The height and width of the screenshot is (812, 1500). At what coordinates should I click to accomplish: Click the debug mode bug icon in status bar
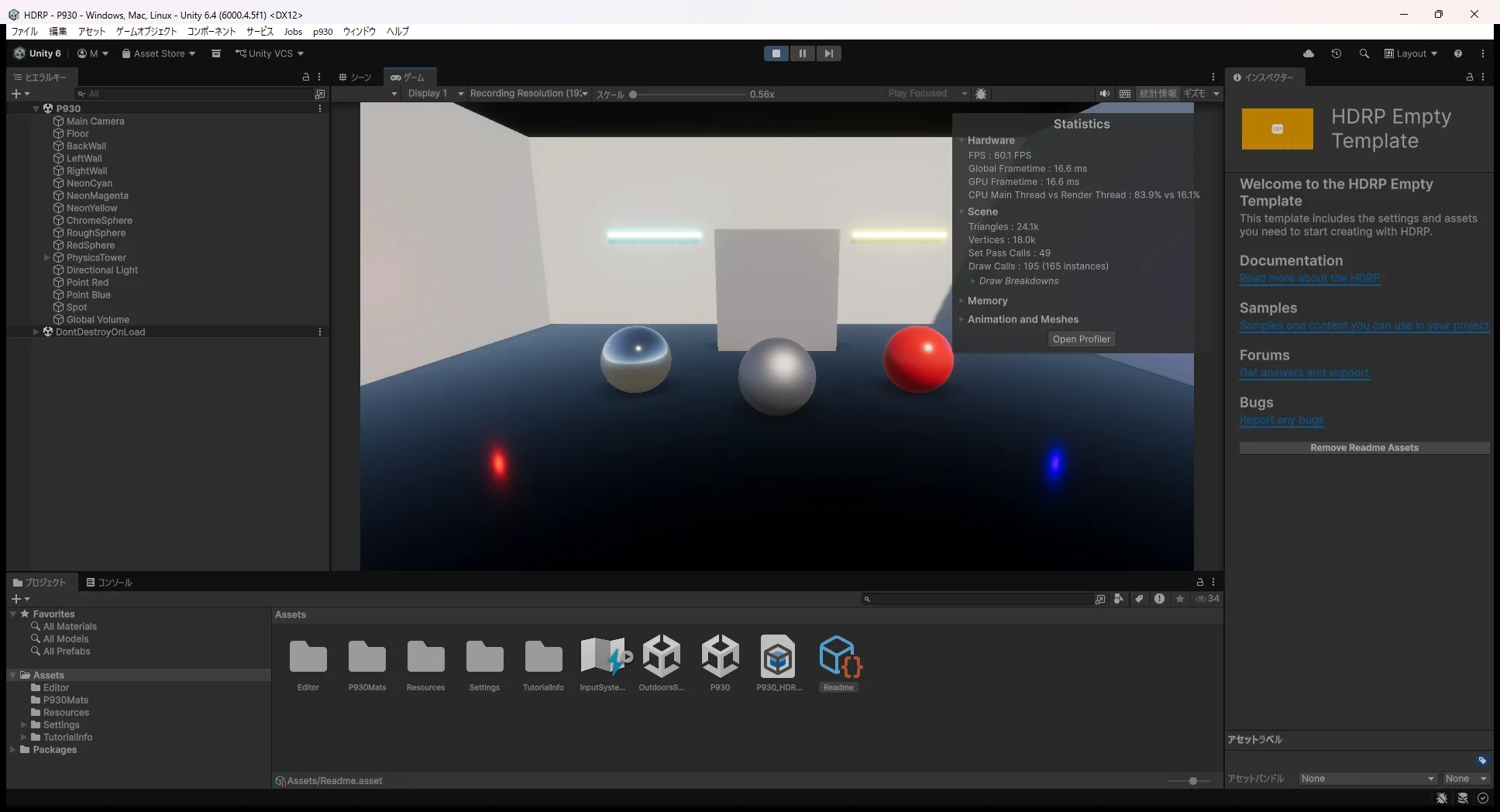point(1442,798)
